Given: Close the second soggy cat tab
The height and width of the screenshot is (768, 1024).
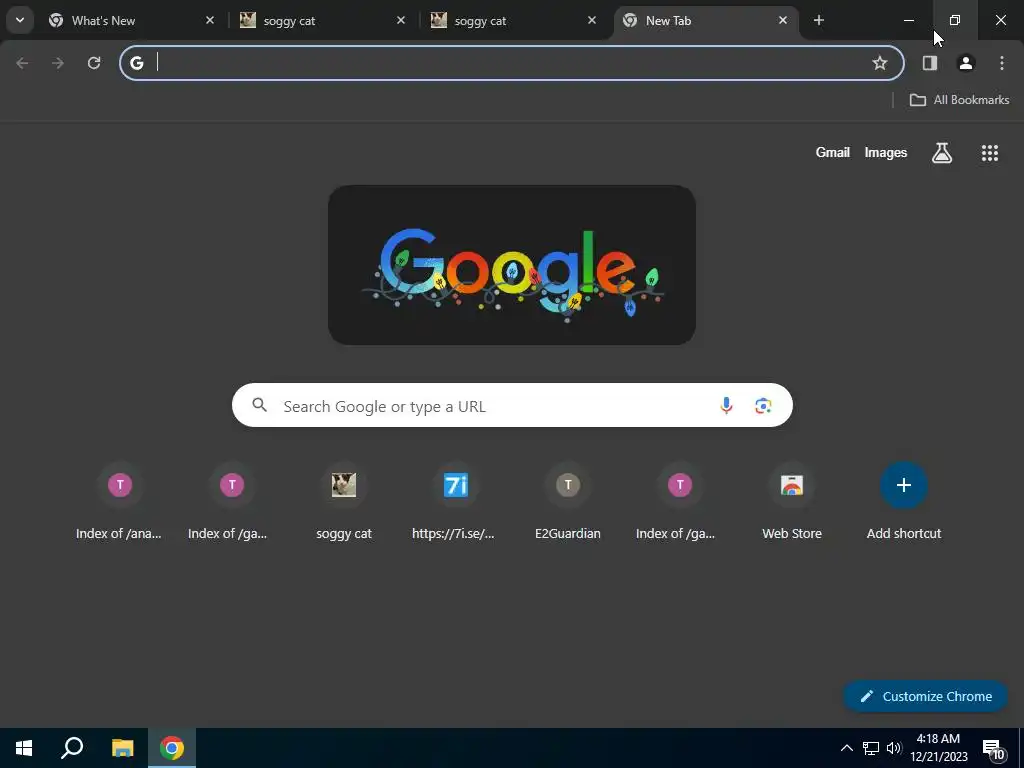Looking at the screenshot, I should [x=592, y=21].
